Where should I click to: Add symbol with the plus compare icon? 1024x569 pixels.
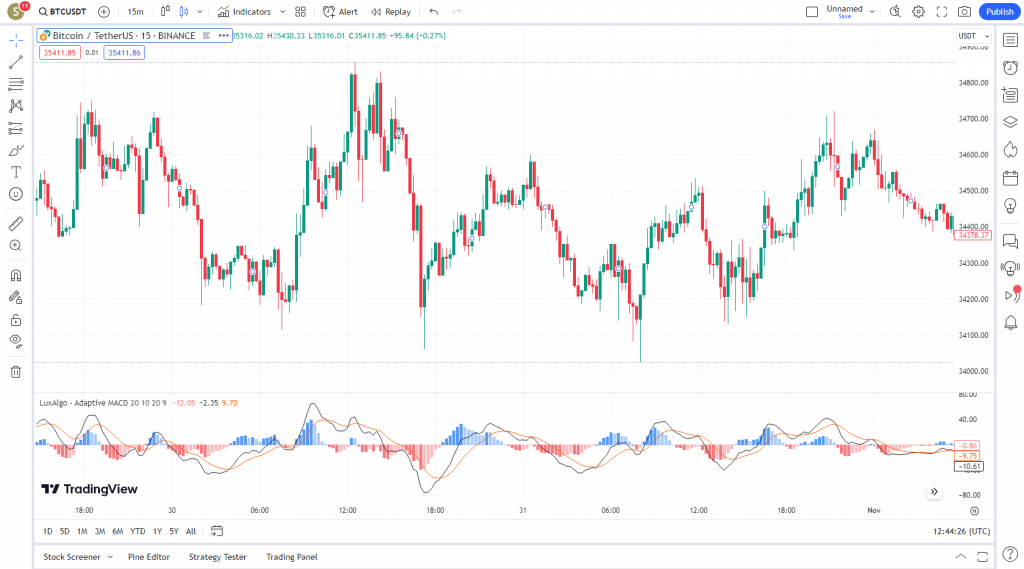[104, 12]
